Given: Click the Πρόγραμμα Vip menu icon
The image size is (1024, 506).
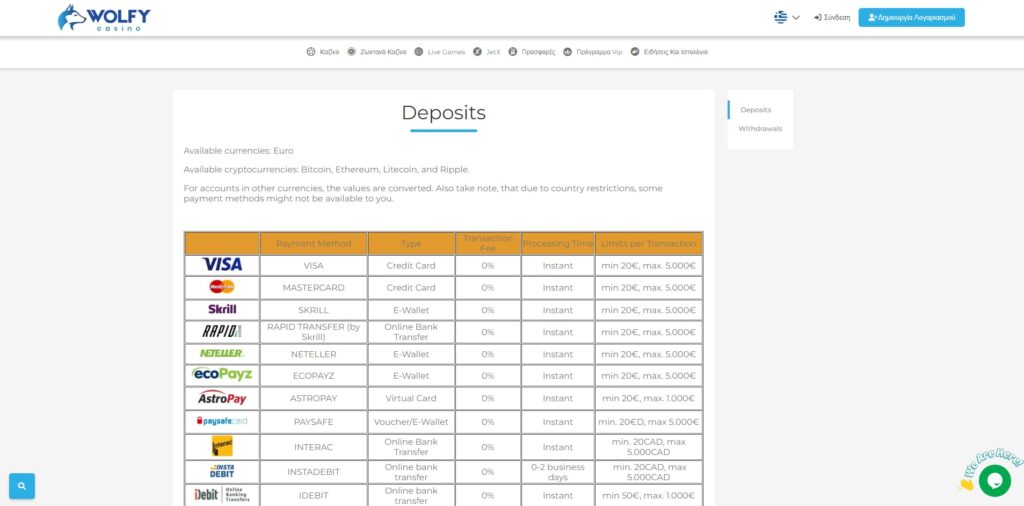Looking at the screenshot, I should 568,52.
